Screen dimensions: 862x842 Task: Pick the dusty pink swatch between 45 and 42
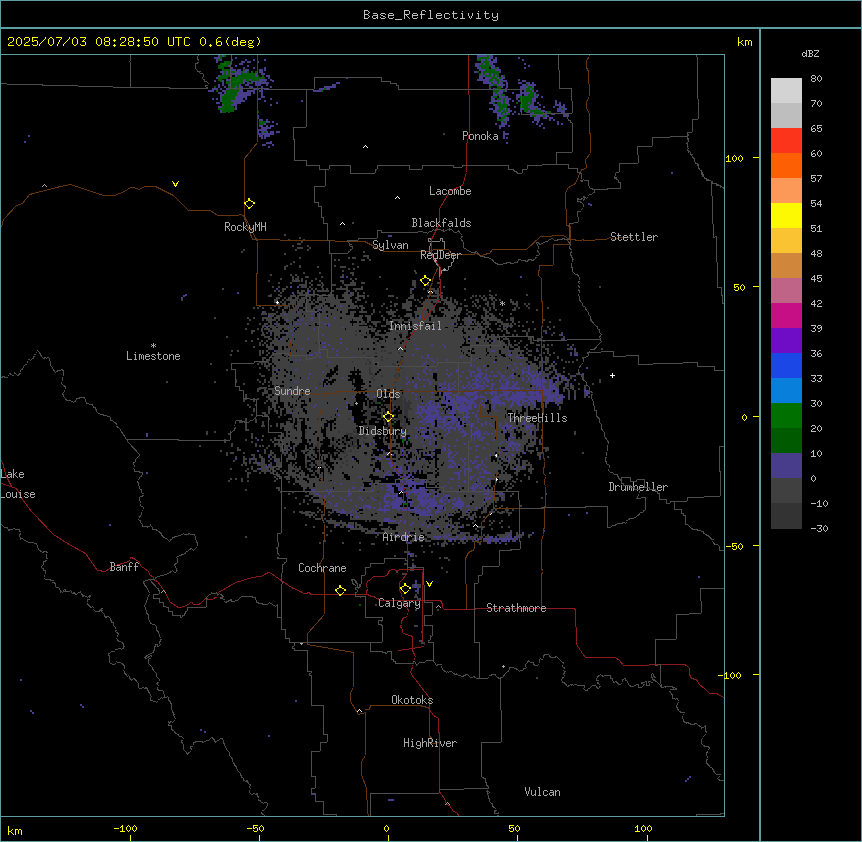[786, 291]
